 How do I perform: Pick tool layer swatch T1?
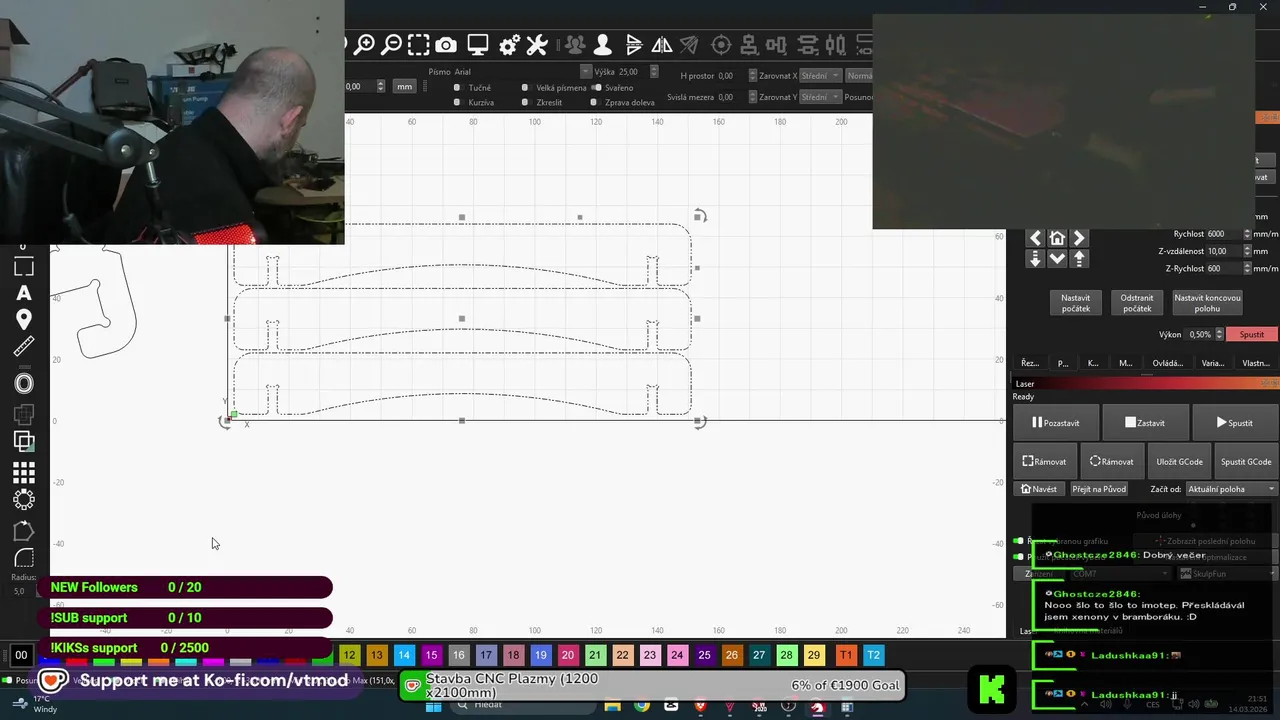(846, 655)
